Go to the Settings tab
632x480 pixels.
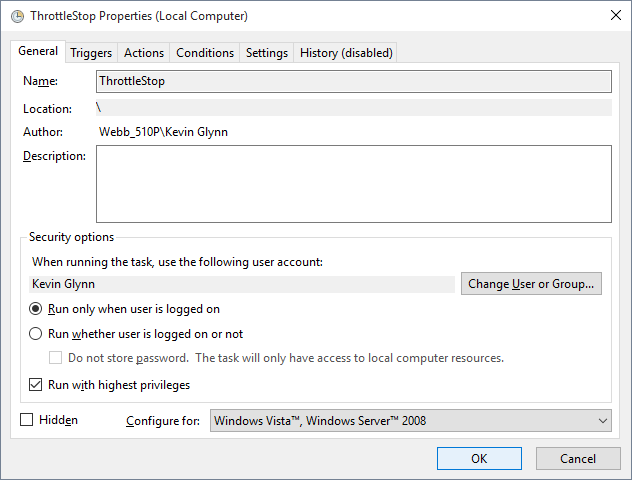[x=267, y=53]
